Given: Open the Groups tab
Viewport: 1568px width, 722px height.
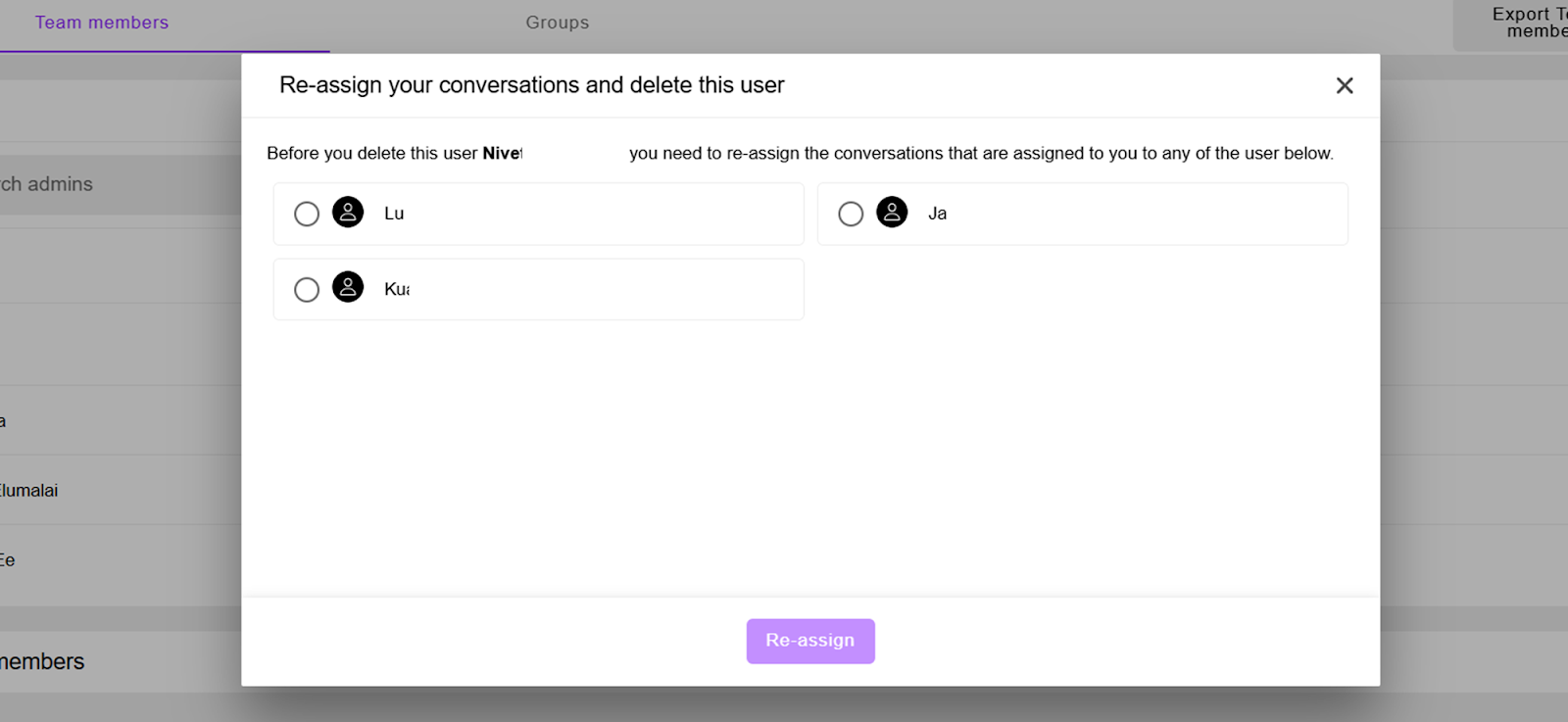Looking at the screenshot, I should pos(557,23).
